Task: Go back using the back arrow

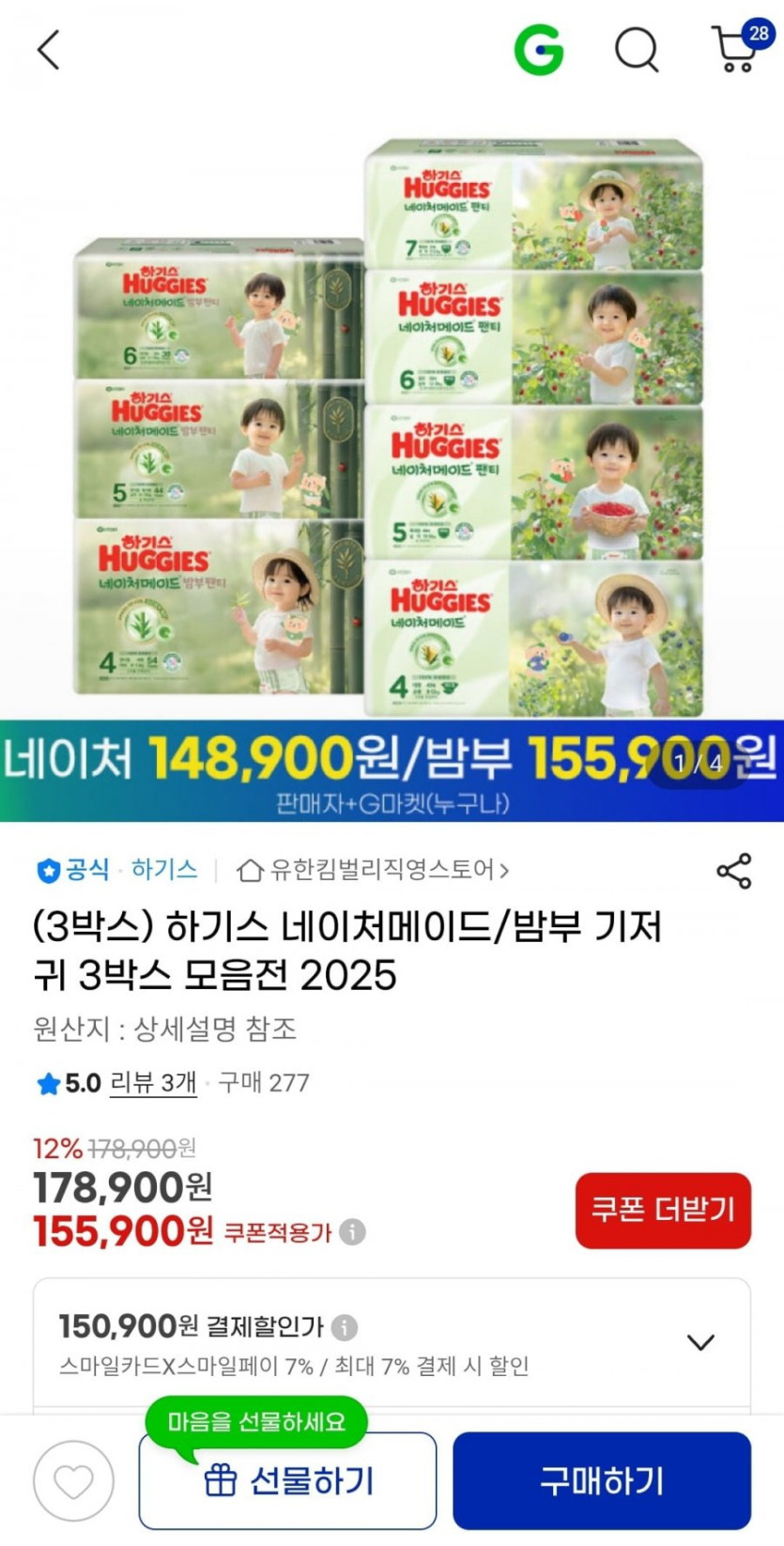Action: click(49, 50)
